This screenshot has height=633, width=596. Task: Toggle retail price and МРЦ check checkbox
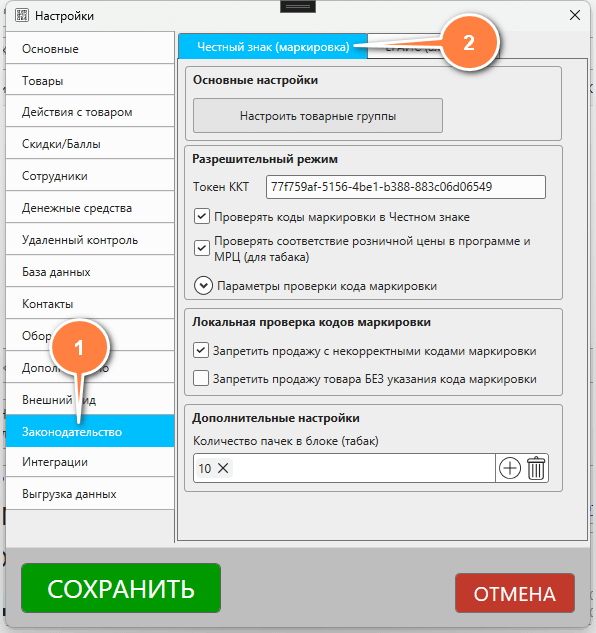(201, 248)
